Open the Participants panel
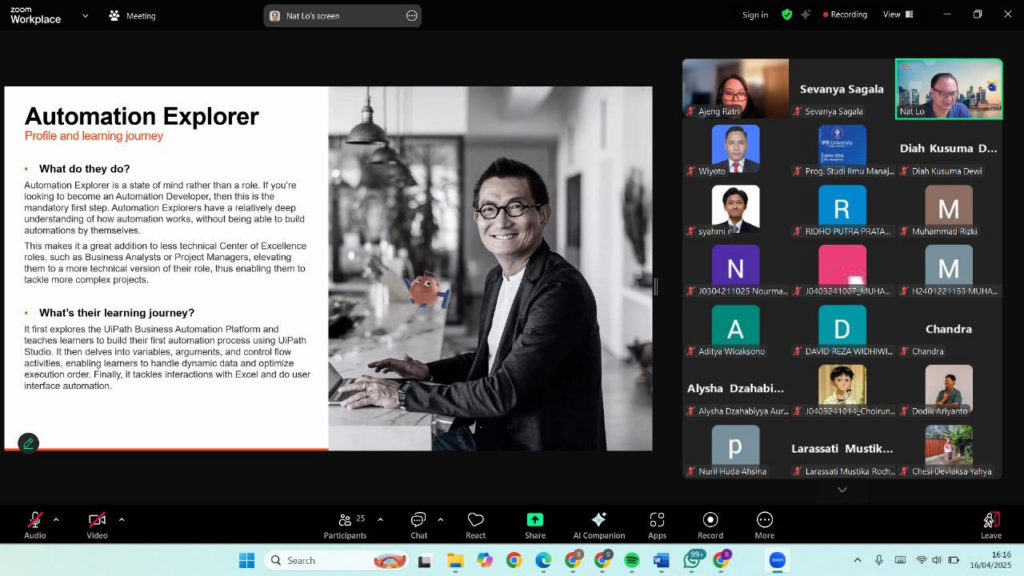This screenshot has height=576, width=1024. pos(345,525)
